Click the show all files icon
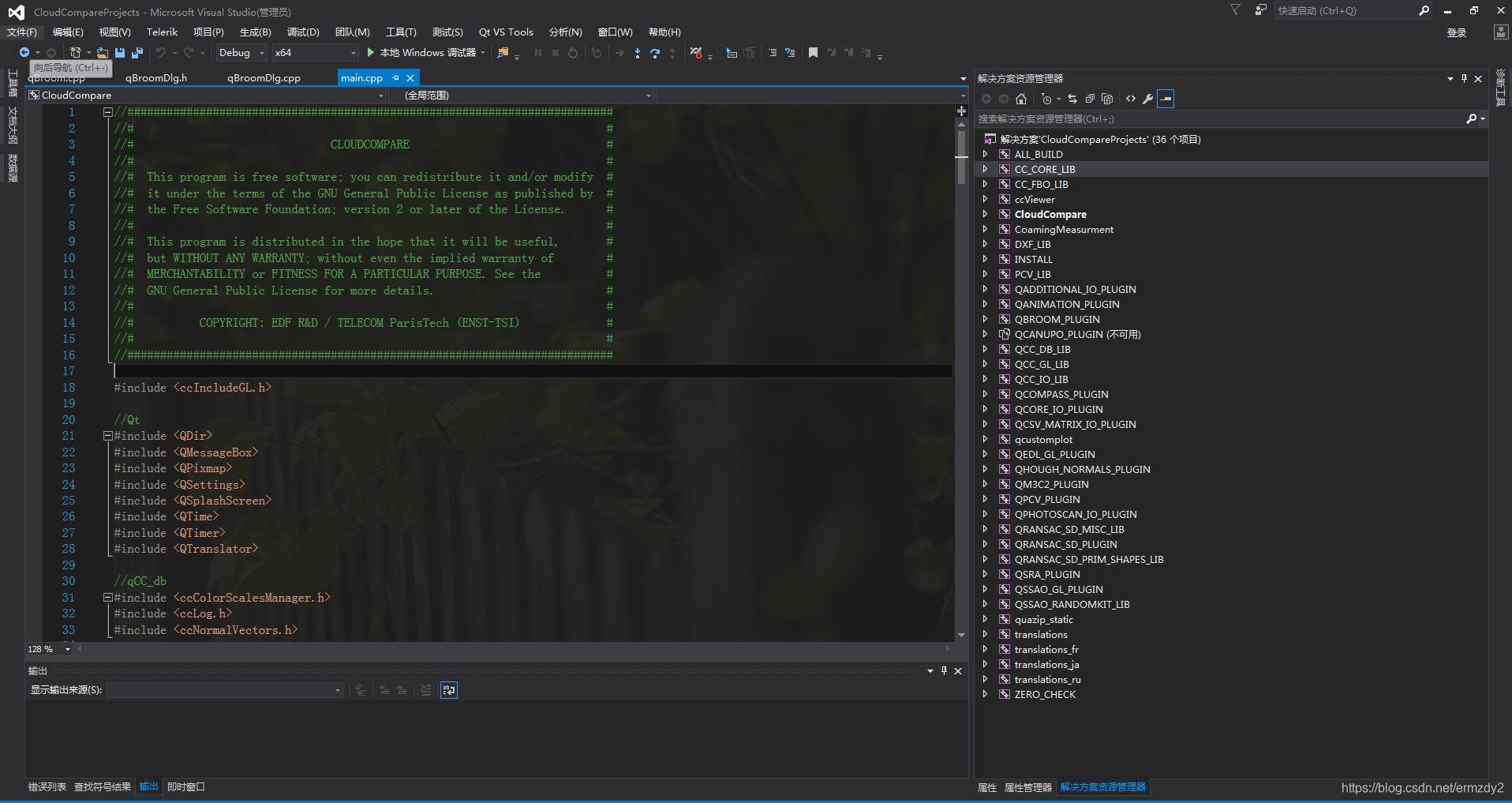The height and width of the screenshot is (803, 1512). pos(1107,99)
